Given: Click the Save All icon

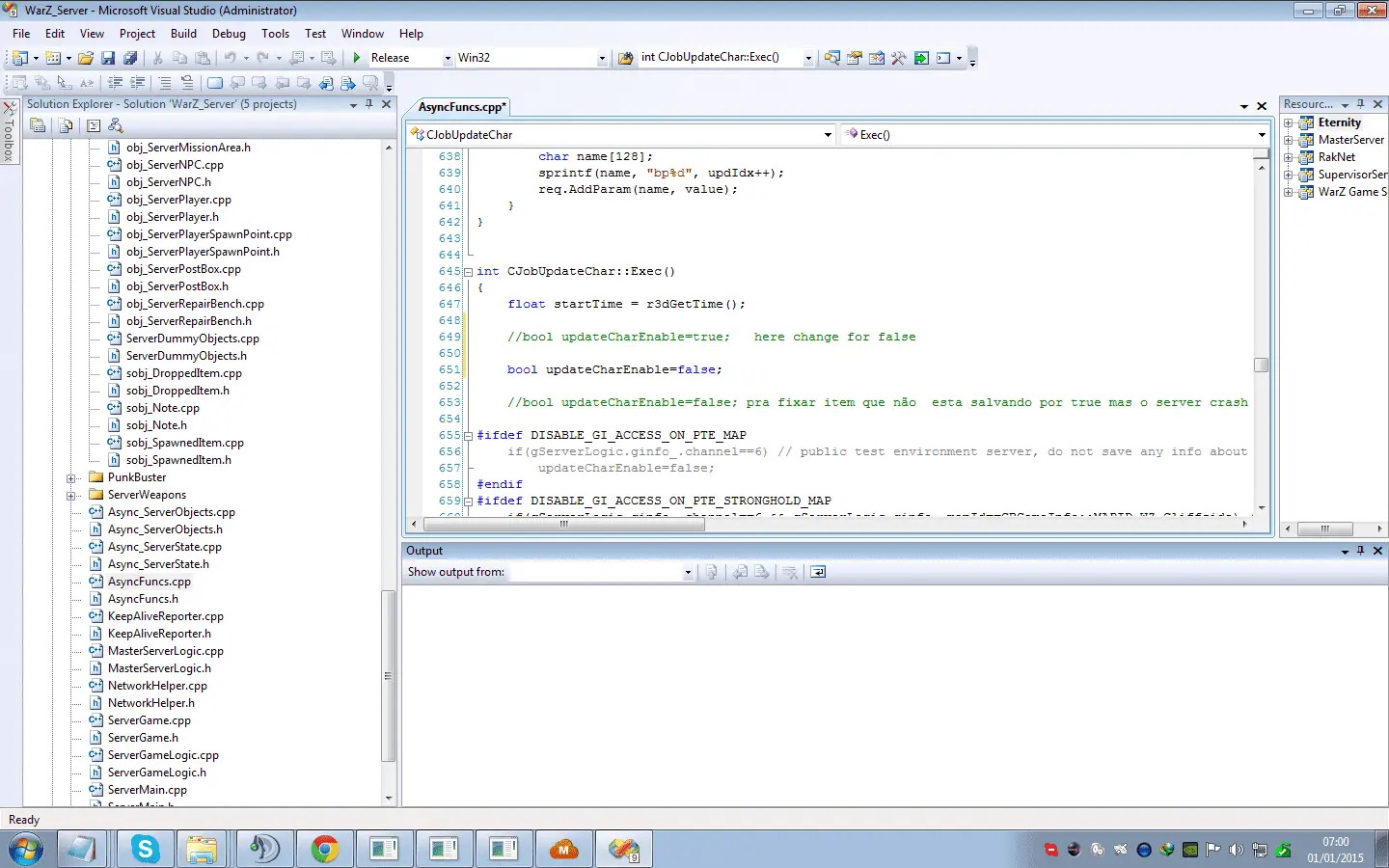Looking at the screenshot, I should (130, 58).
